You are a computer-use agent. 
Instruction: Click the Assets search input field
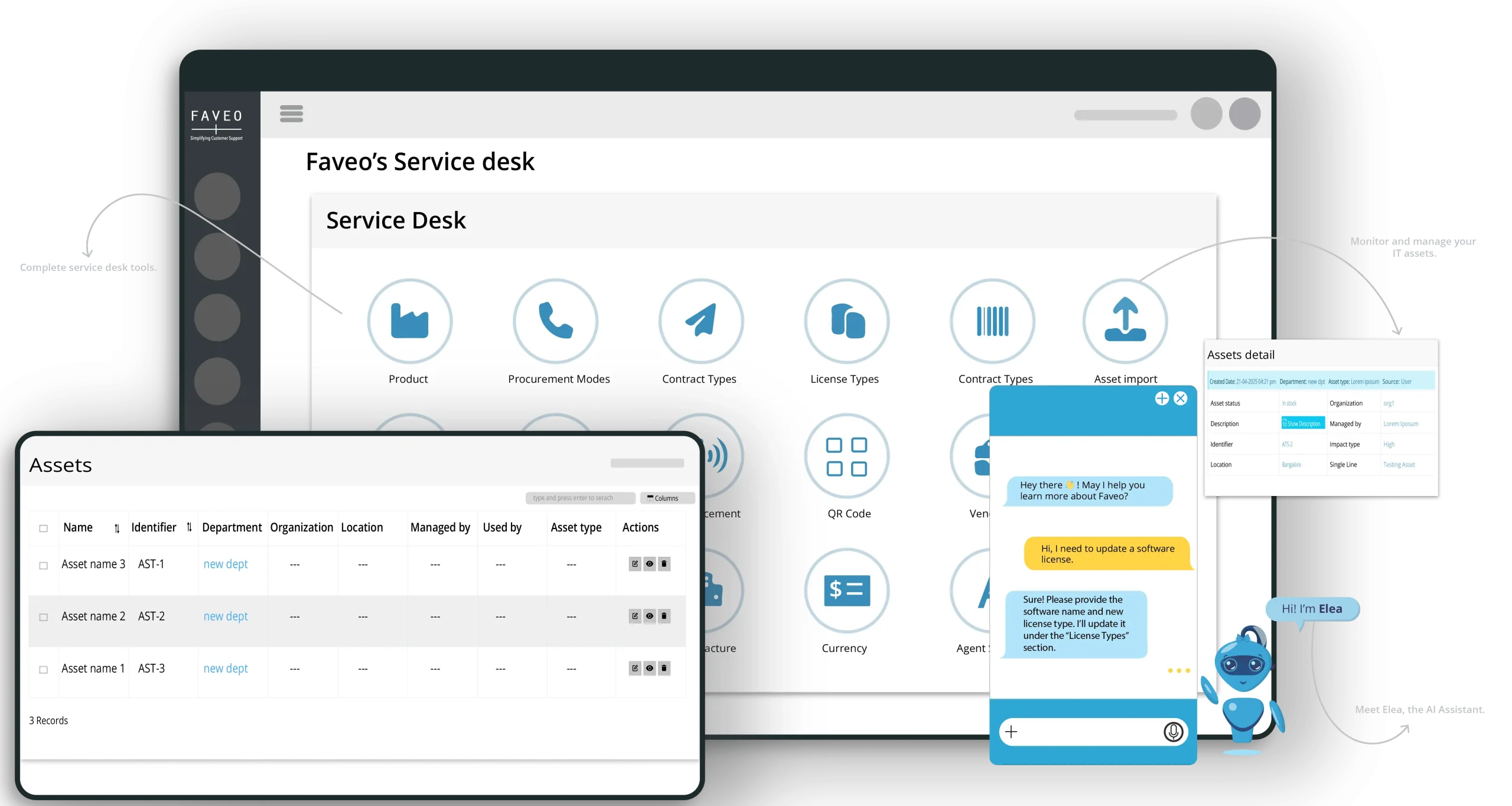(x=580, y=498)
